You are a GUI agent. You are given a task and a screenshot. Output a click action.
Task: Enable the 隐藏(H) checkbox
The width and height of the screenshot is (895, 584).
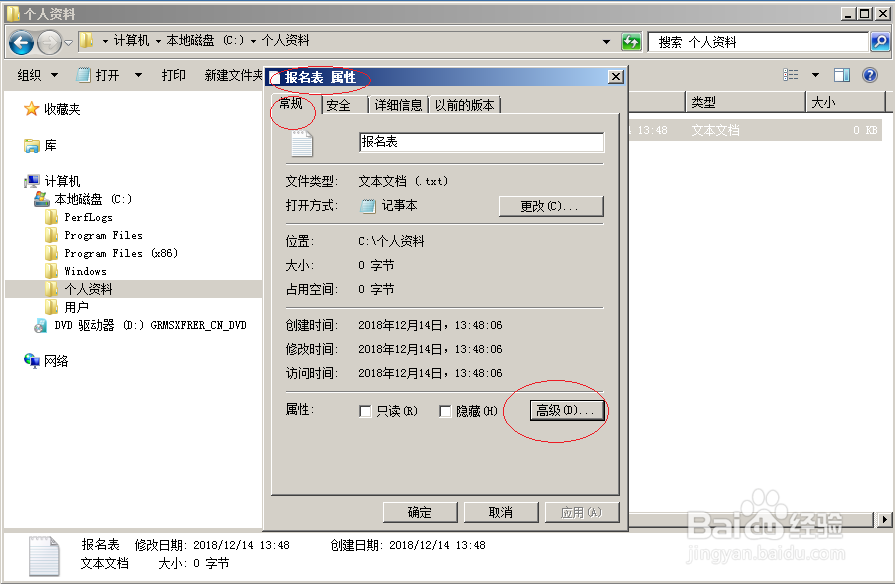tap(445, 411)
